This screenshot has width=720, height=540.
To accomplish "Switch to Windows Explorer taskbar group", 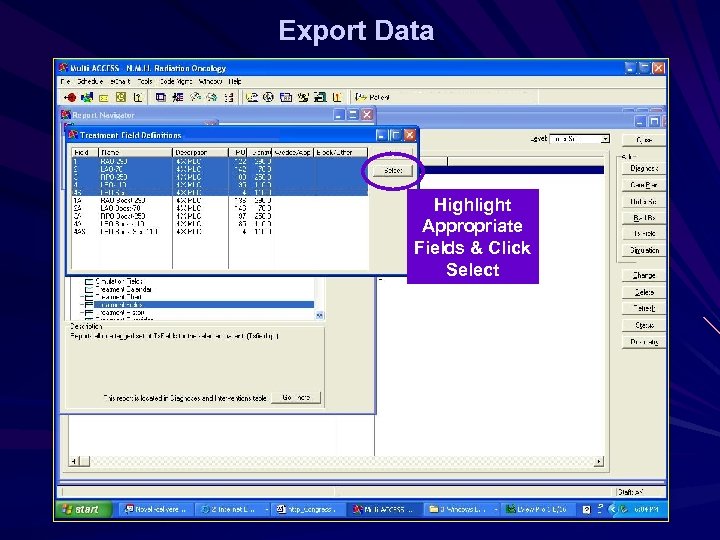I will (x=462, y=509).
